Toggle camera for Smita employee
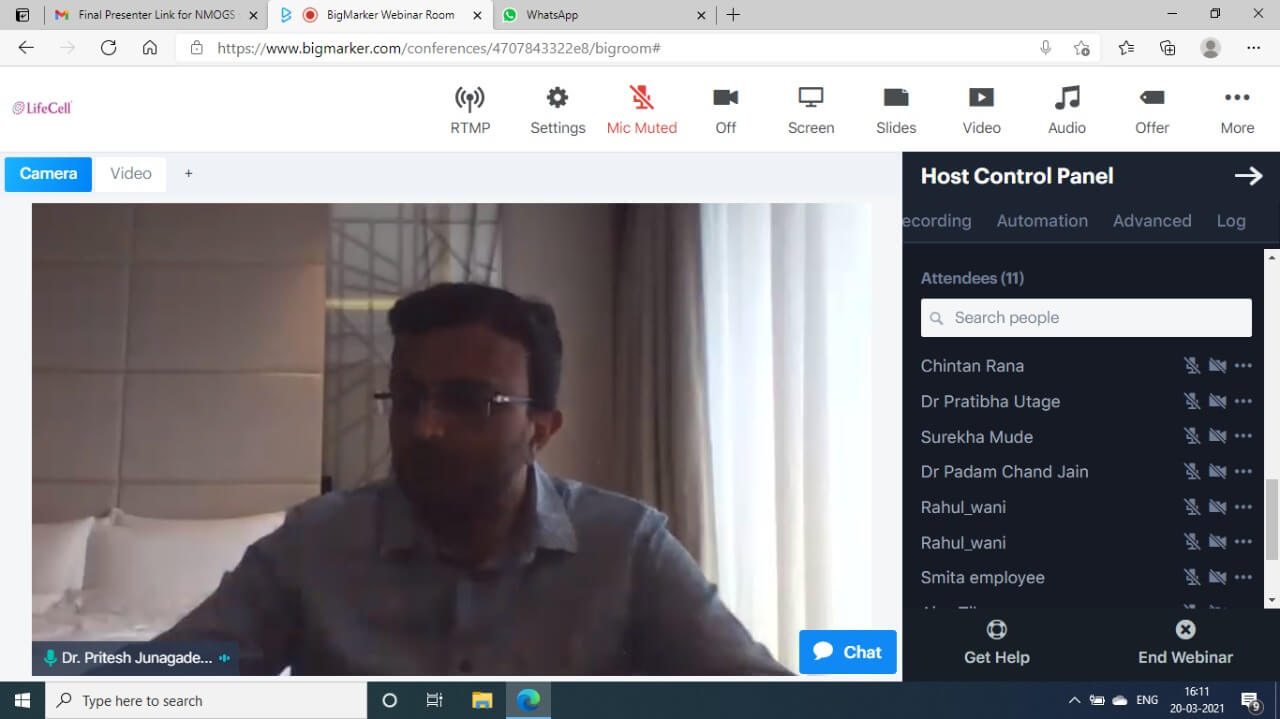 (1217, 577)
